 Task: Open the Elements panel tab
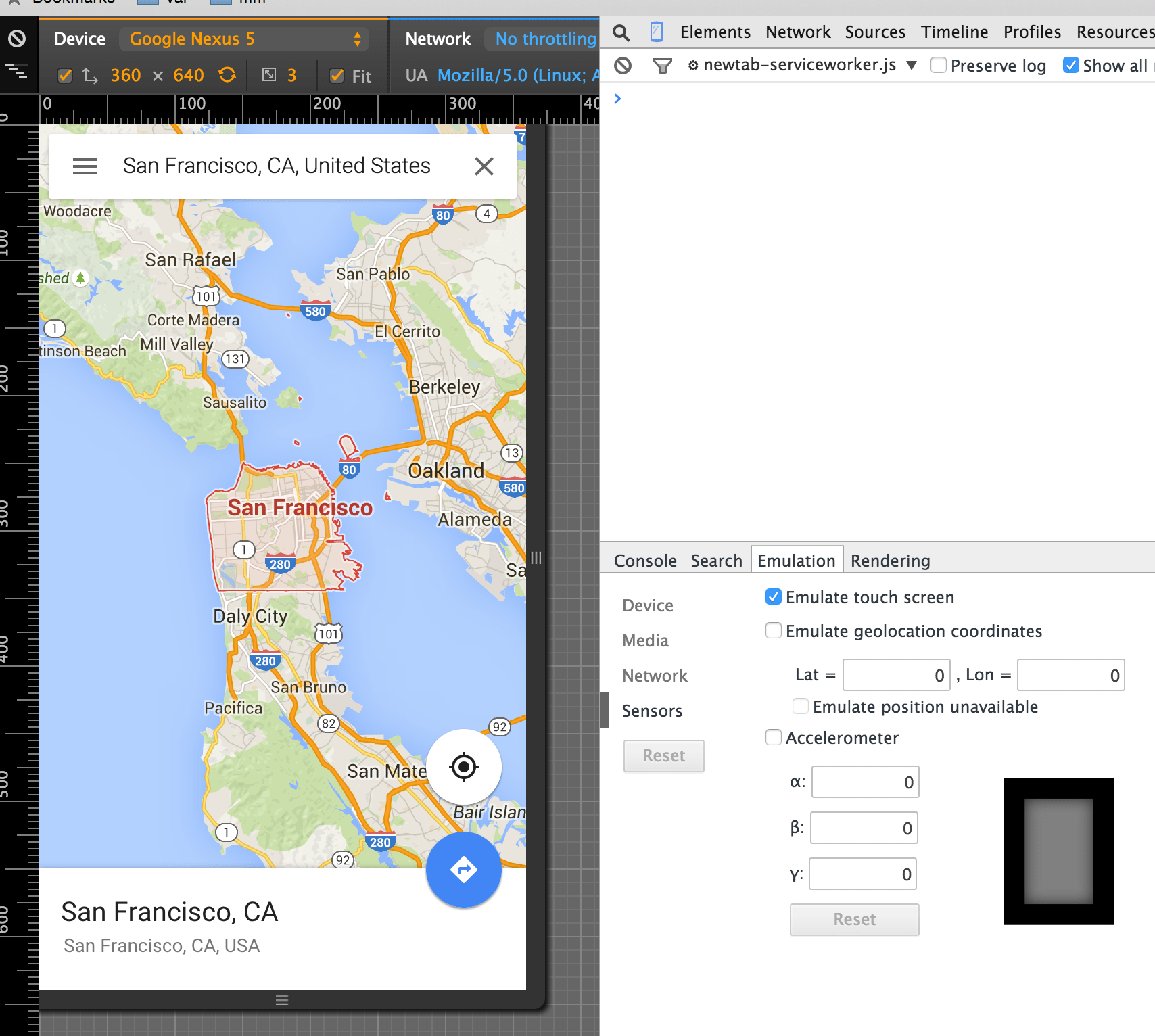click(x=715, y=32)
